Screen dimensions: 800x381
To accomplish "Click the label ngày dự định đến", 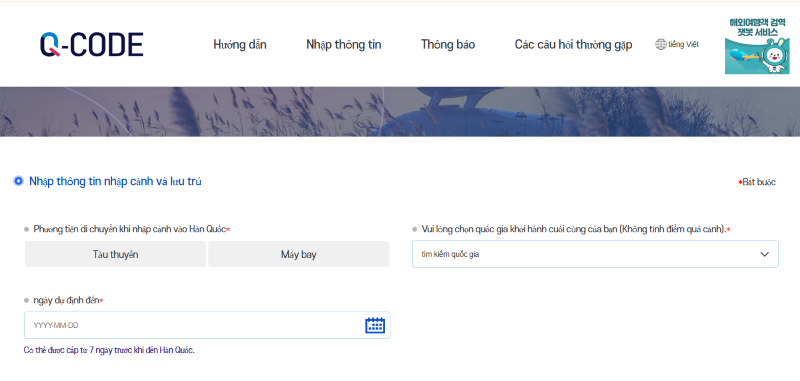I will coord(68,300).
